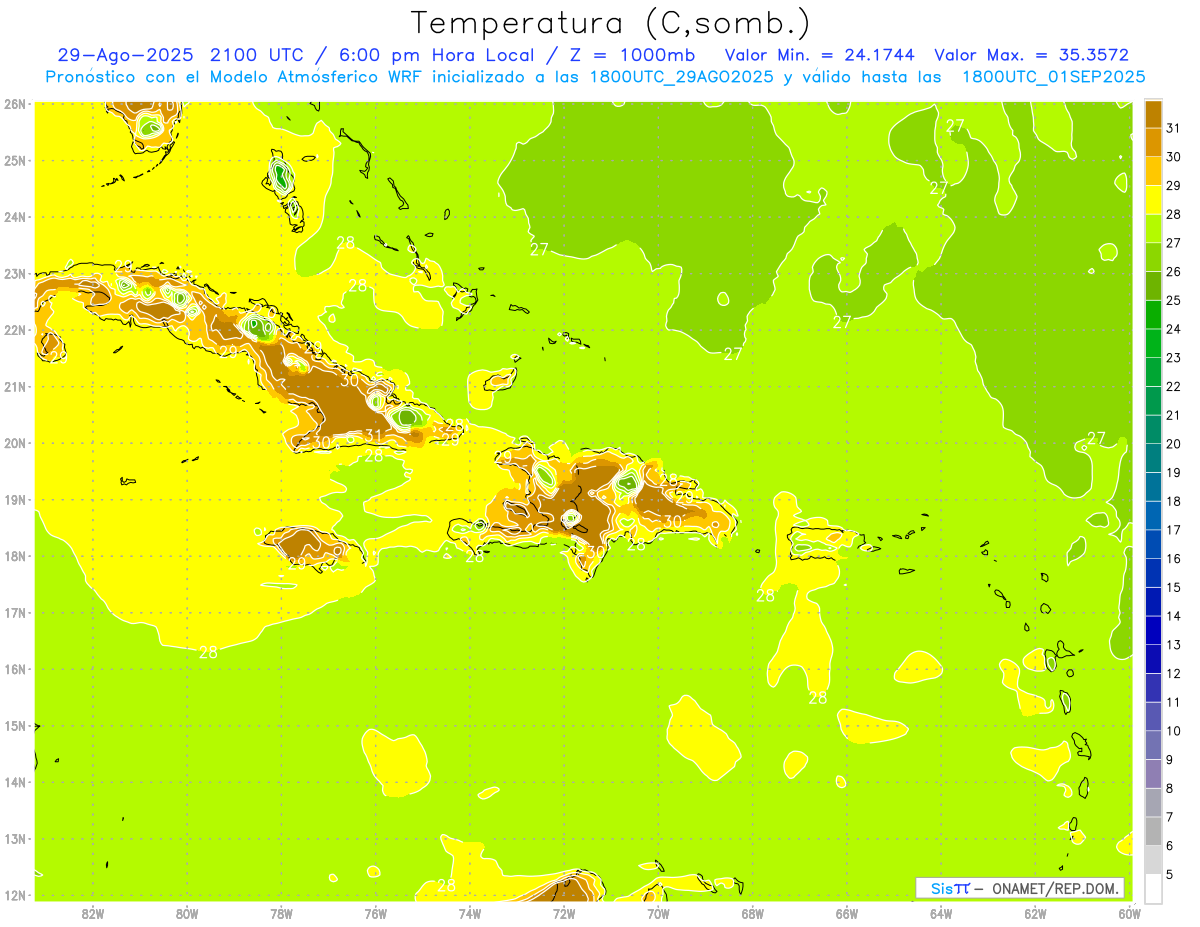The width and height of the screenshot is (1200, 927).
Task: Click the lime legend swatch between 27 and 28
Action: click(x=1153, y=228)
